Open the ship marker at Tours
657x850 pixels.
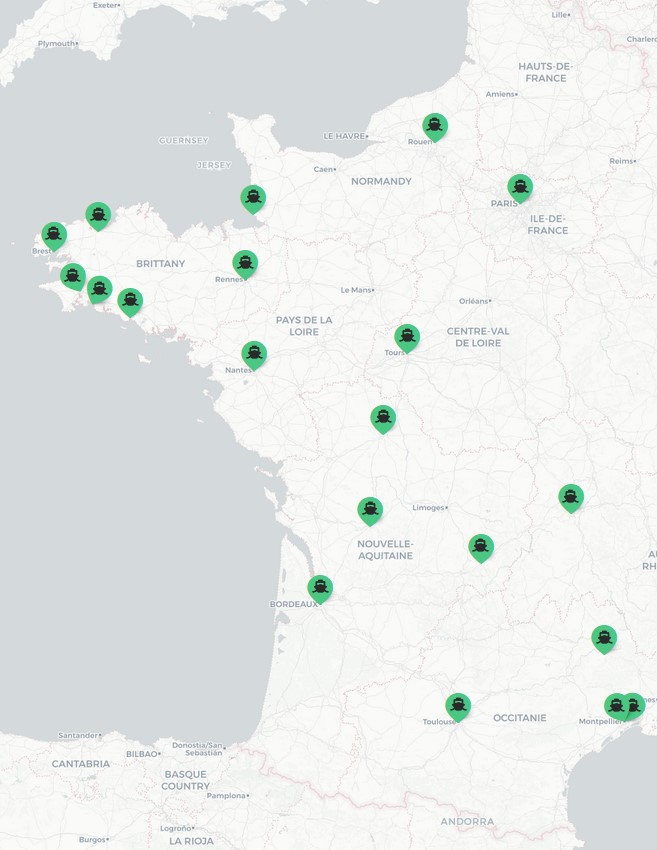tap(406, 337)
